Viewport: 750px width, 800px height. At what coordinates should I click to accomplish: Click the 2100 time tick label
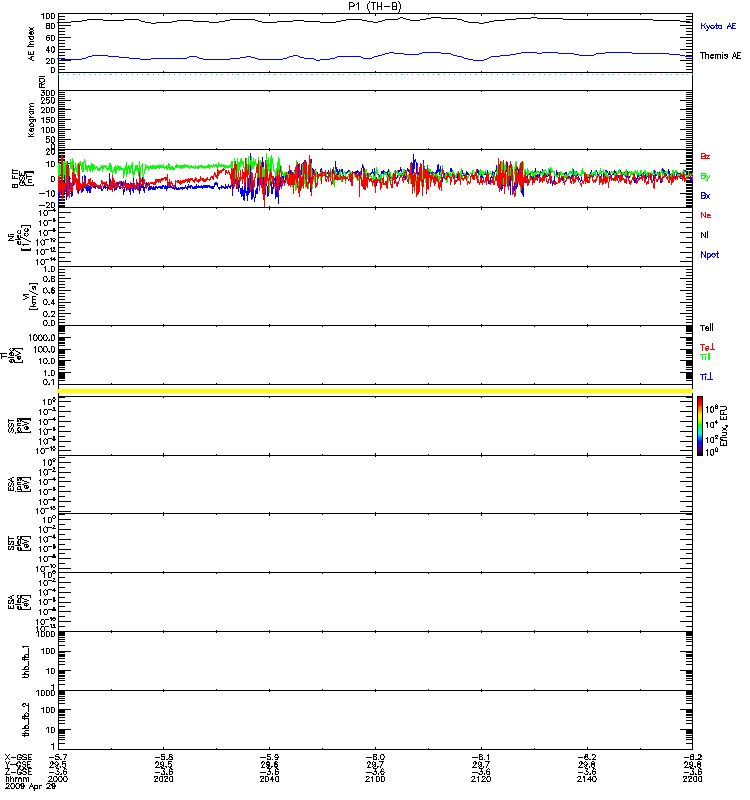tap(375, 779)
